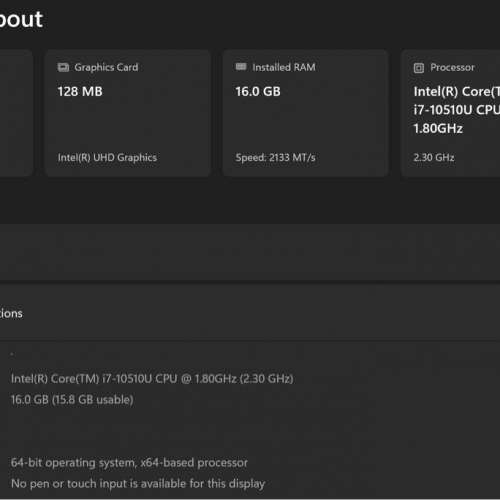This screenshot has width=500, height=500.
Task: Click the 64-bit operating system text line
Action: [129, 463]
